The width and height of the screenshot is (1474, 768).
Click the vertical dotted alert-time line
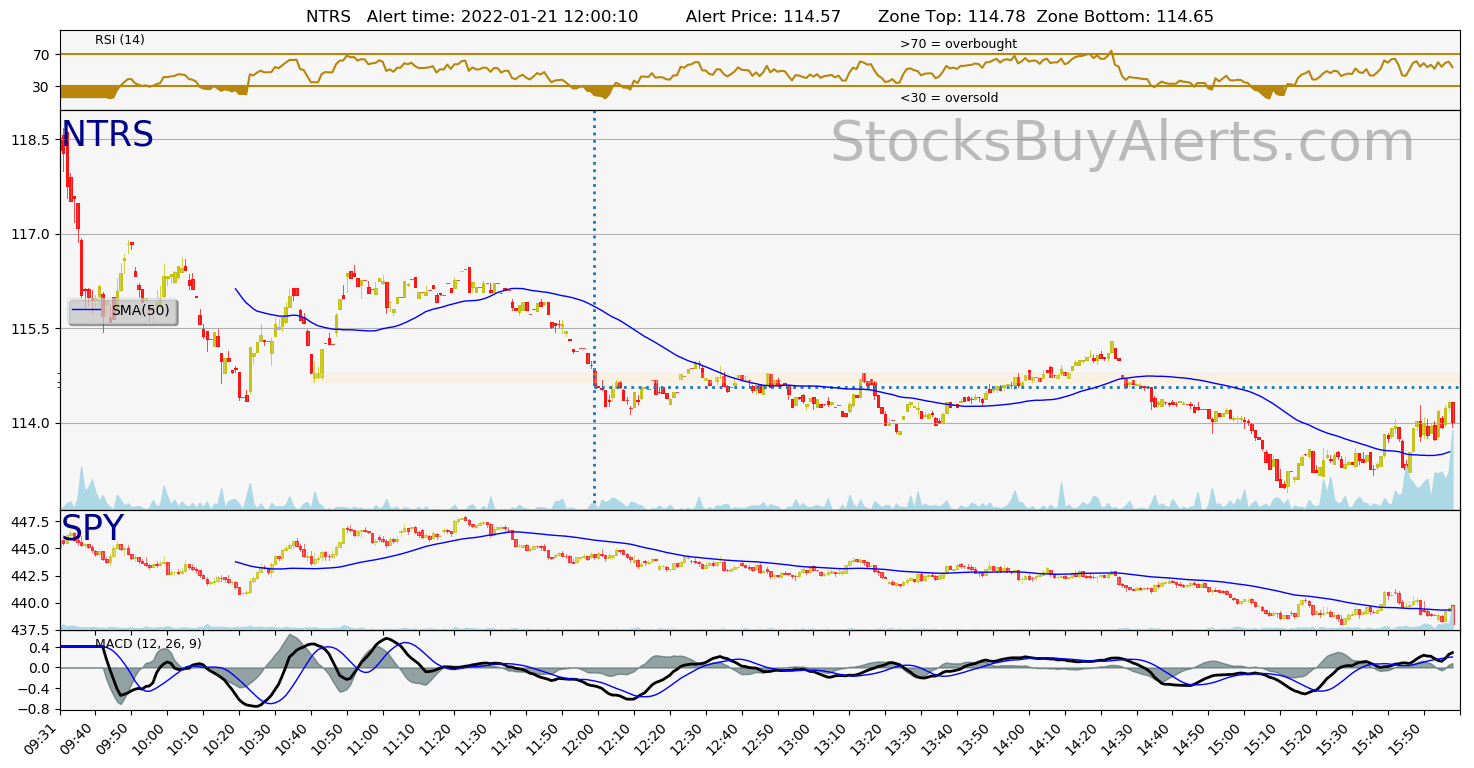point(594,310)
